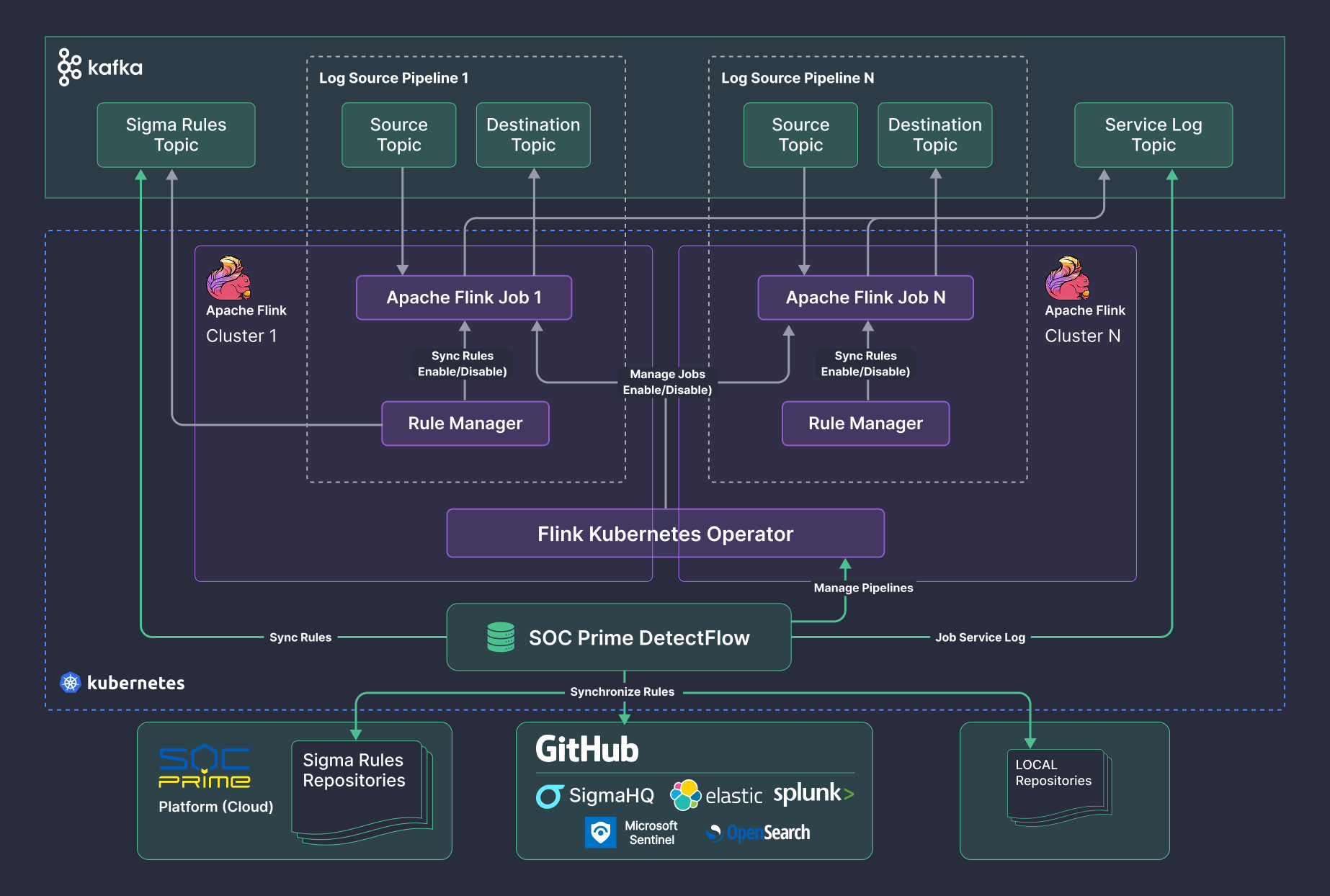
Task: Click the Apache Flink Job N box
Action: tap(866, 297)
